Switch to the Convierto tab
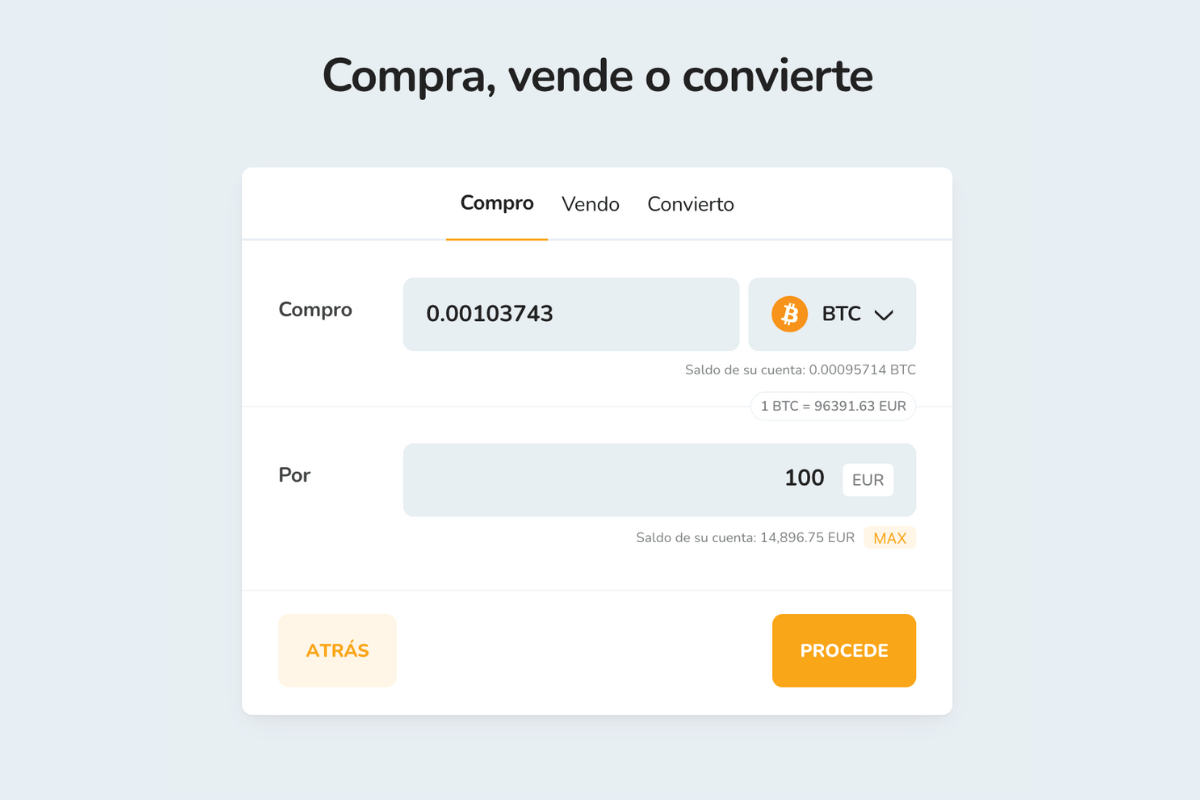This screenshot has height=800, width=1200. point(690,204)
